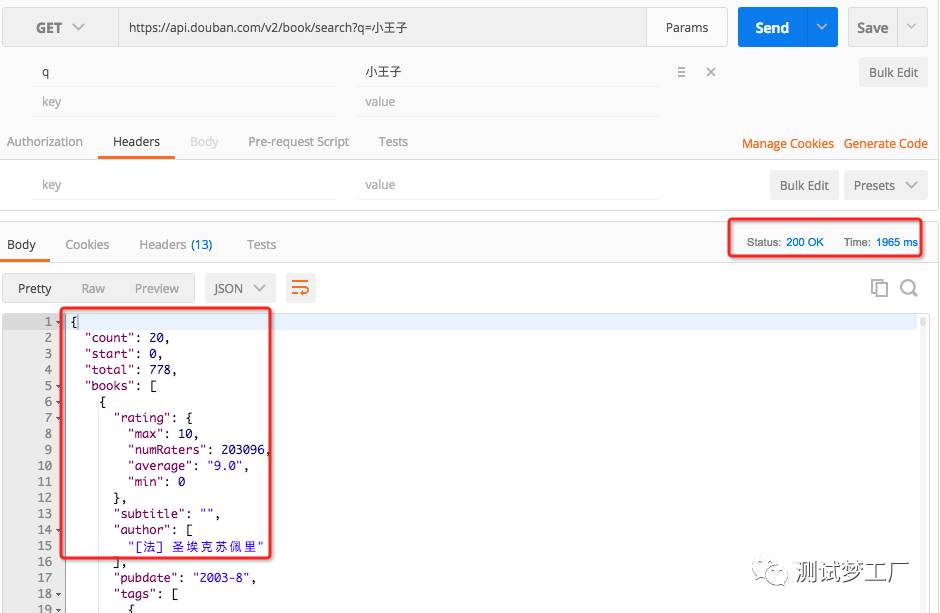The height and width of the screenshot is (613, 940).
Task: Switch to response Cookies tab
Action: tap(87, 245)
